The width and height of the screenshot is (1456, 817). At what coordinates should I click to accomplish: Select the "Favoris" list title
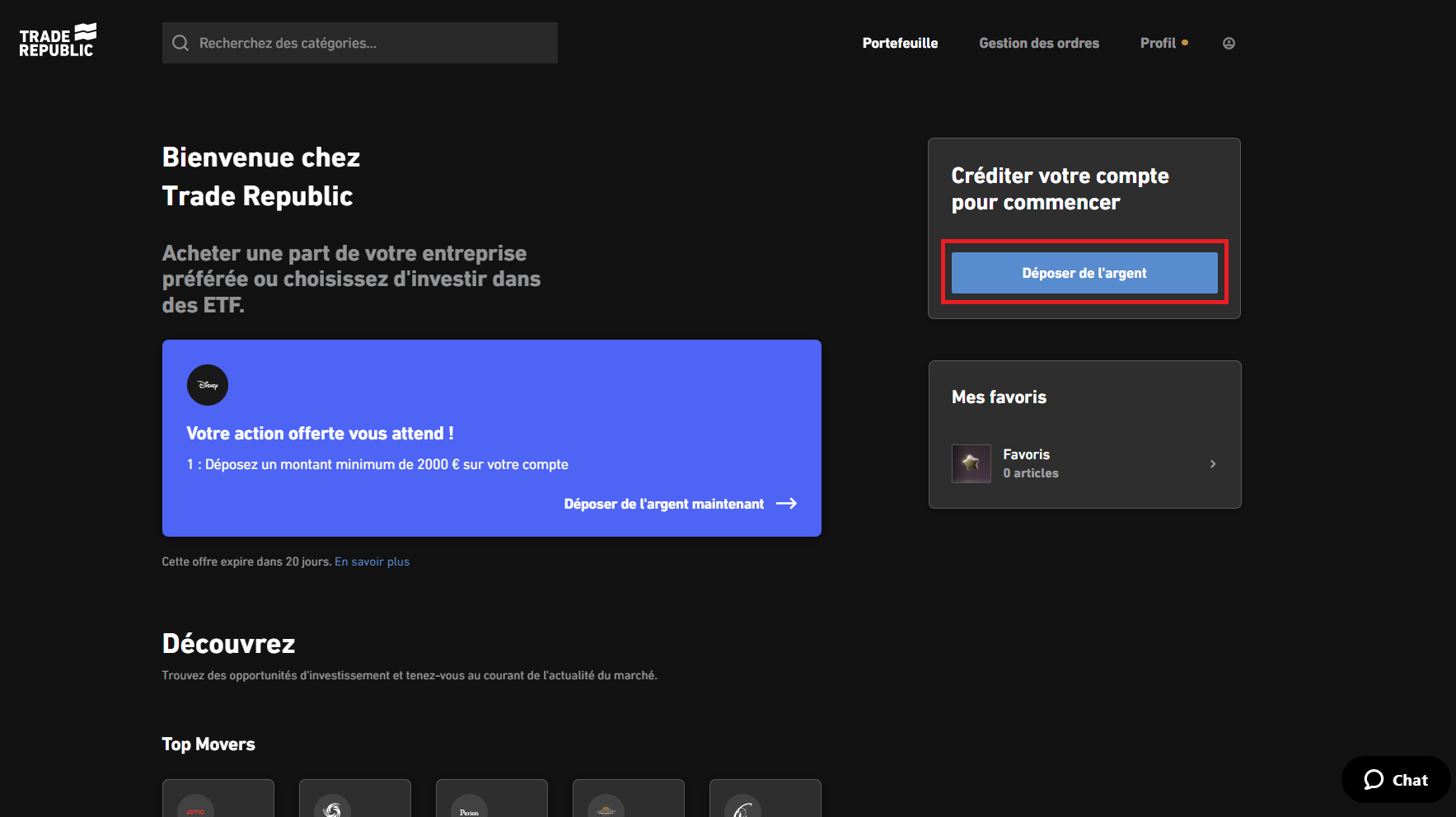(1026, 454)
